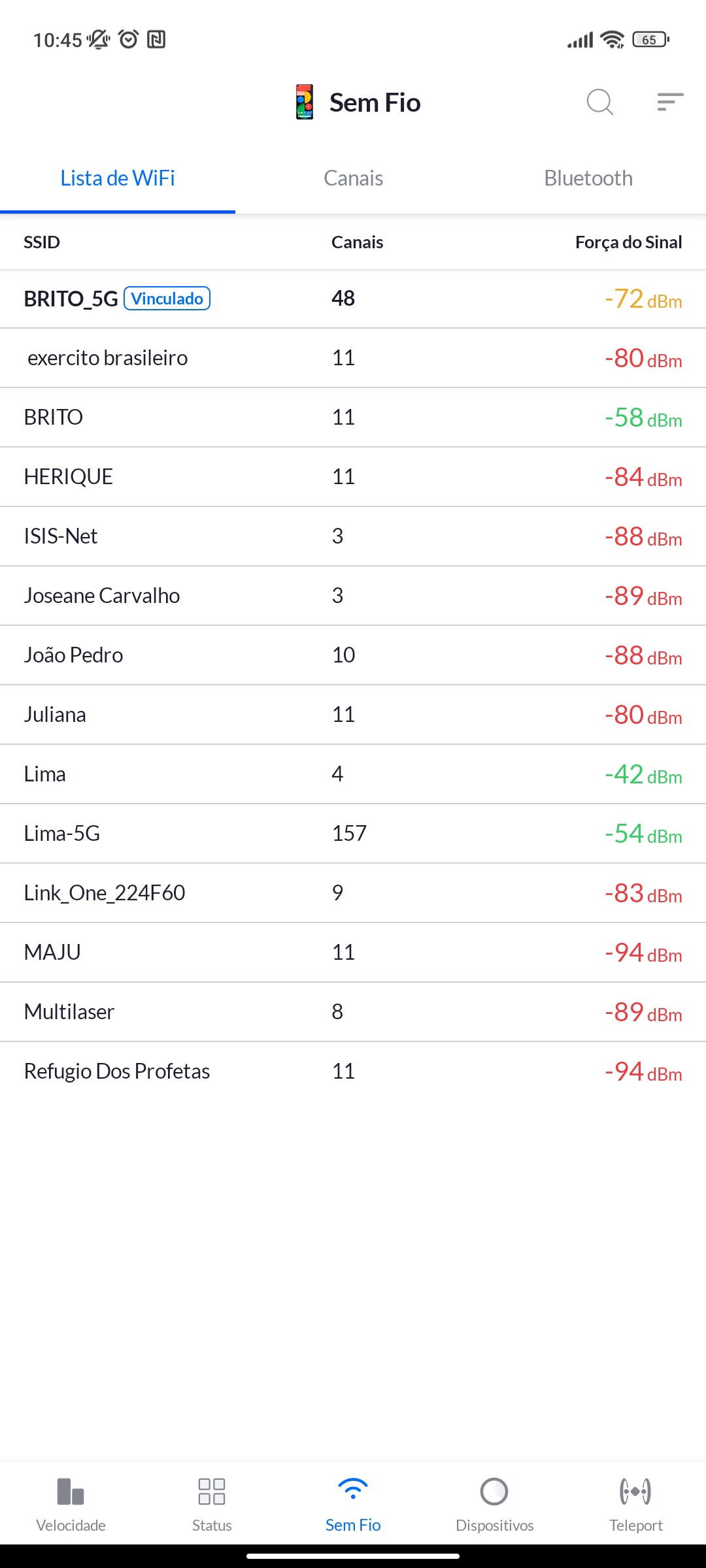
Task: Open the Teleport icon
Action: (x=635, y=1492)
